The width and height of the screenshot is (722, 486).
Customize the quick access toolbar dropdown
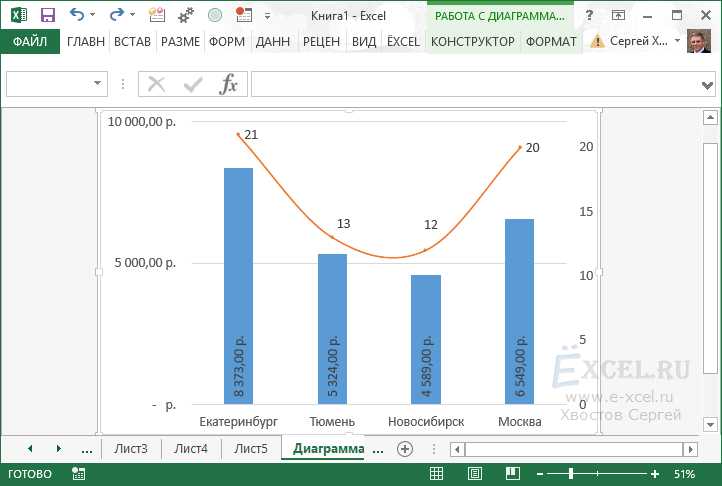267,16
